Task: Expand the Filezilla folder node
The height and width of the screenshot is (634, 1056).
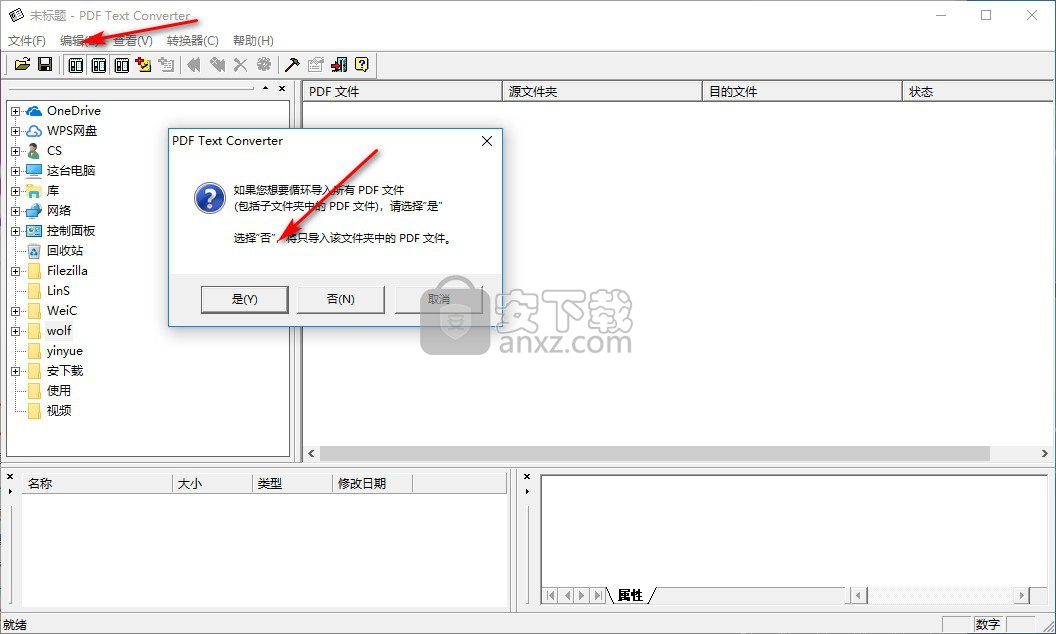Action: coord(15,272)
